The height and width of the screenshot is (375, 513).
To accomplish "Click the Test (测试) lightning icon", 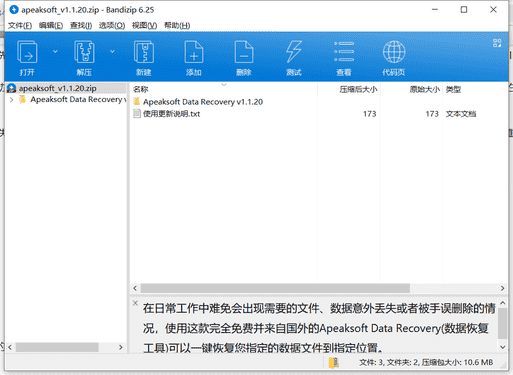I will tap(294, 52).
